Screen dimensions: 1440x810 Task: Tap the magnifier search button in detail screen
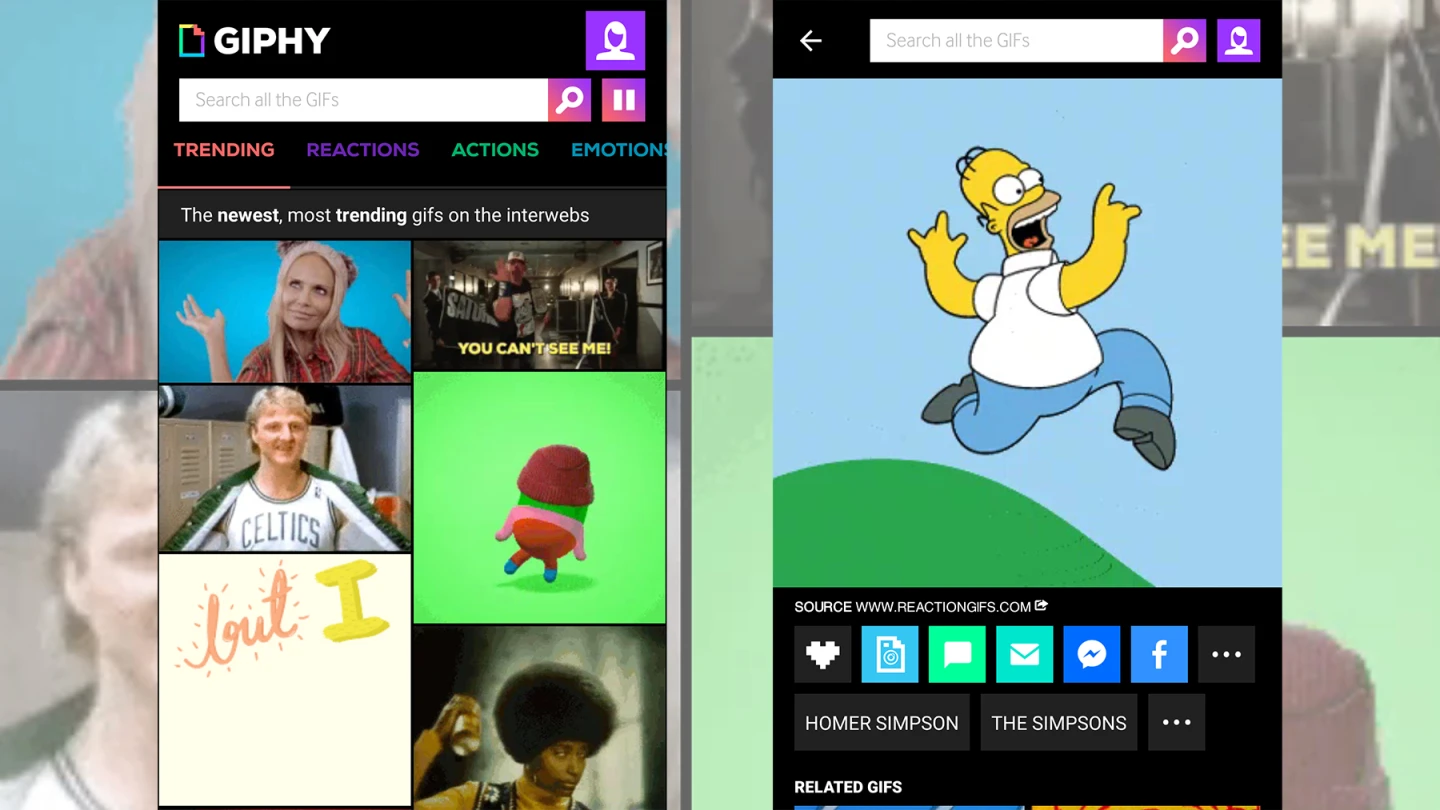[x=1185, y=41]
